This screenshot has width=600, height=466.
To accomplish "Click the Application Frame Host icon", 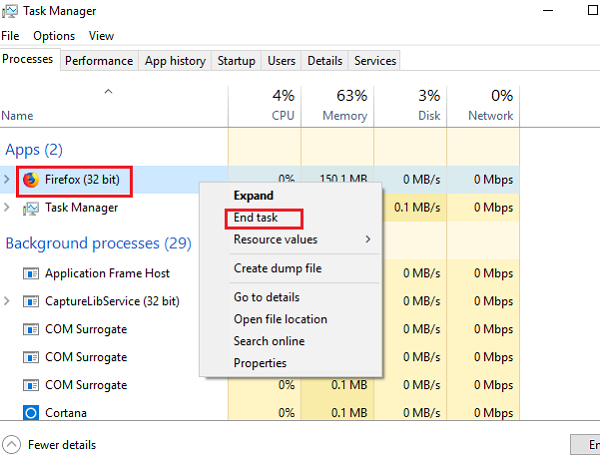I will pyautogui.click(x=31, y=273).
